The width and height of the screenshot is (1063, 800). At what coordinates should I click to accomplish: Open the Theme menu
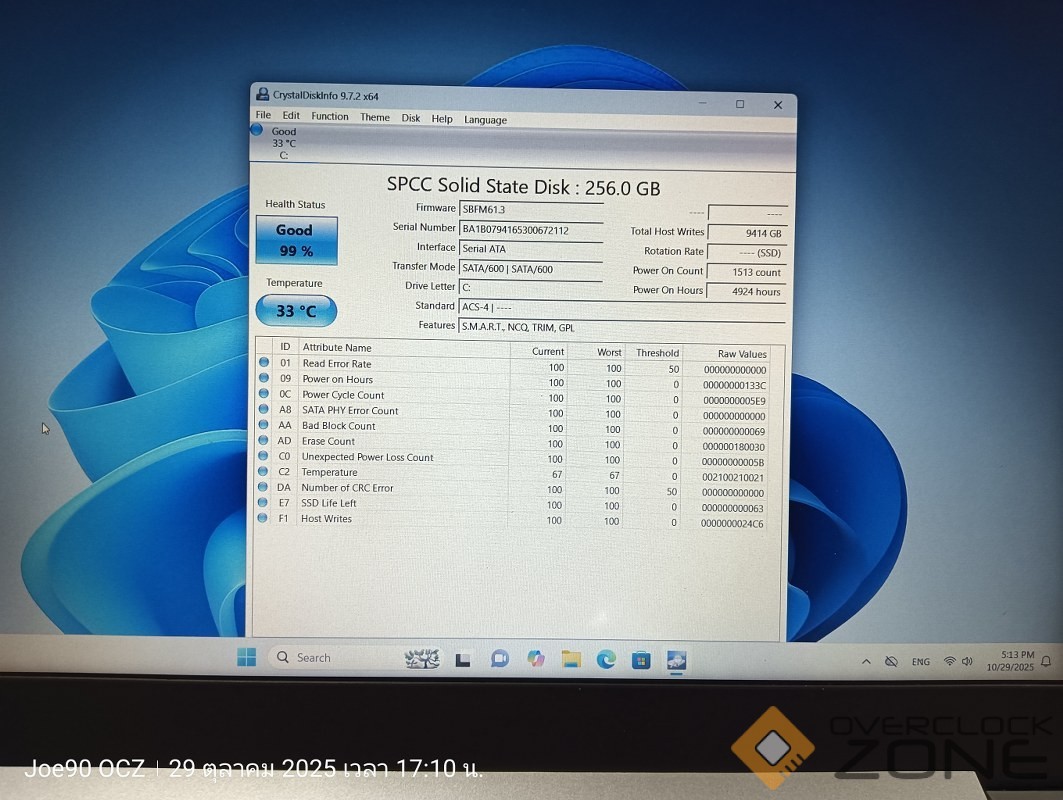375,118
